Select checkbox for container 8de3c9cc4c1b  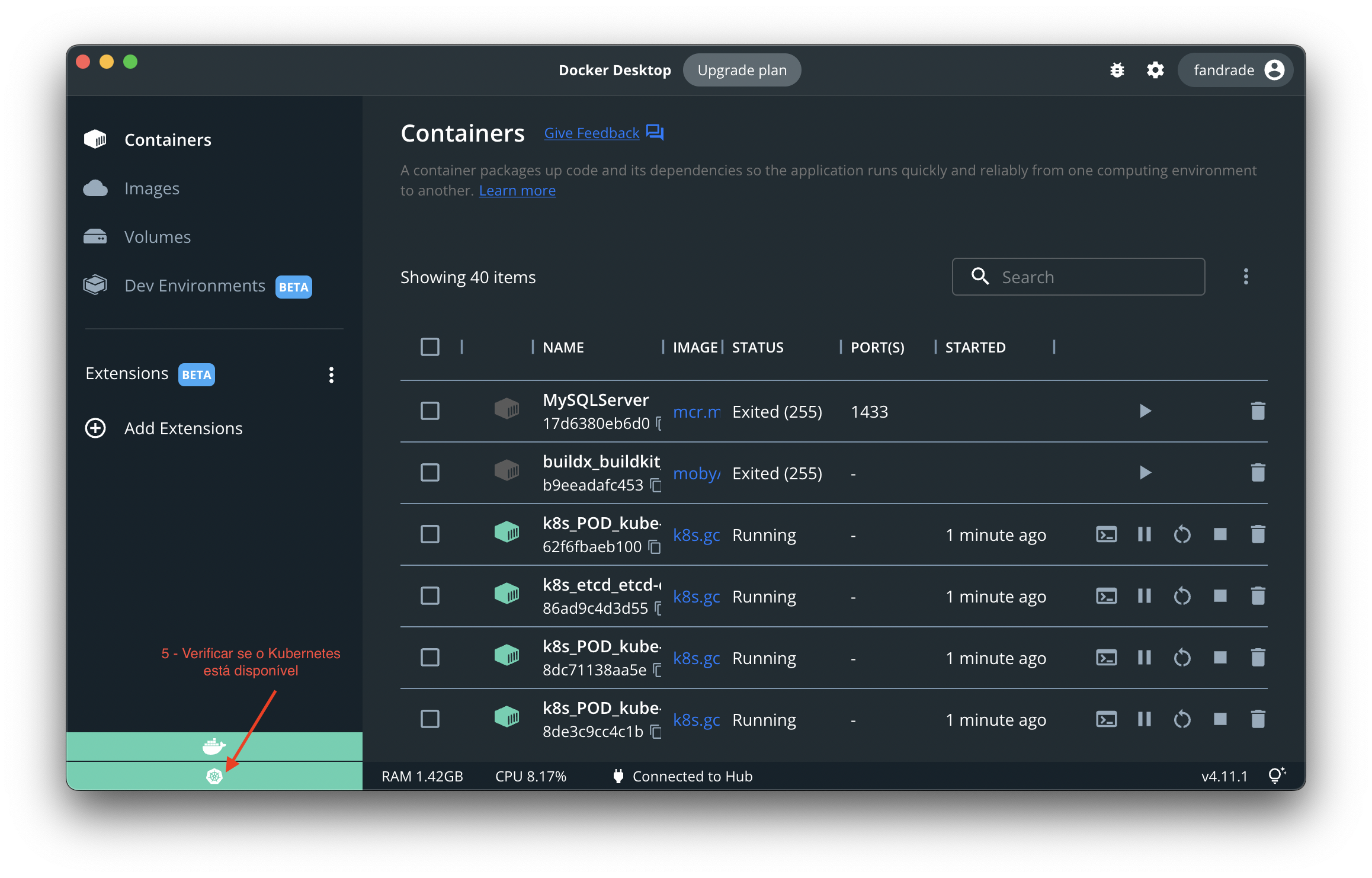click(430, 719)
